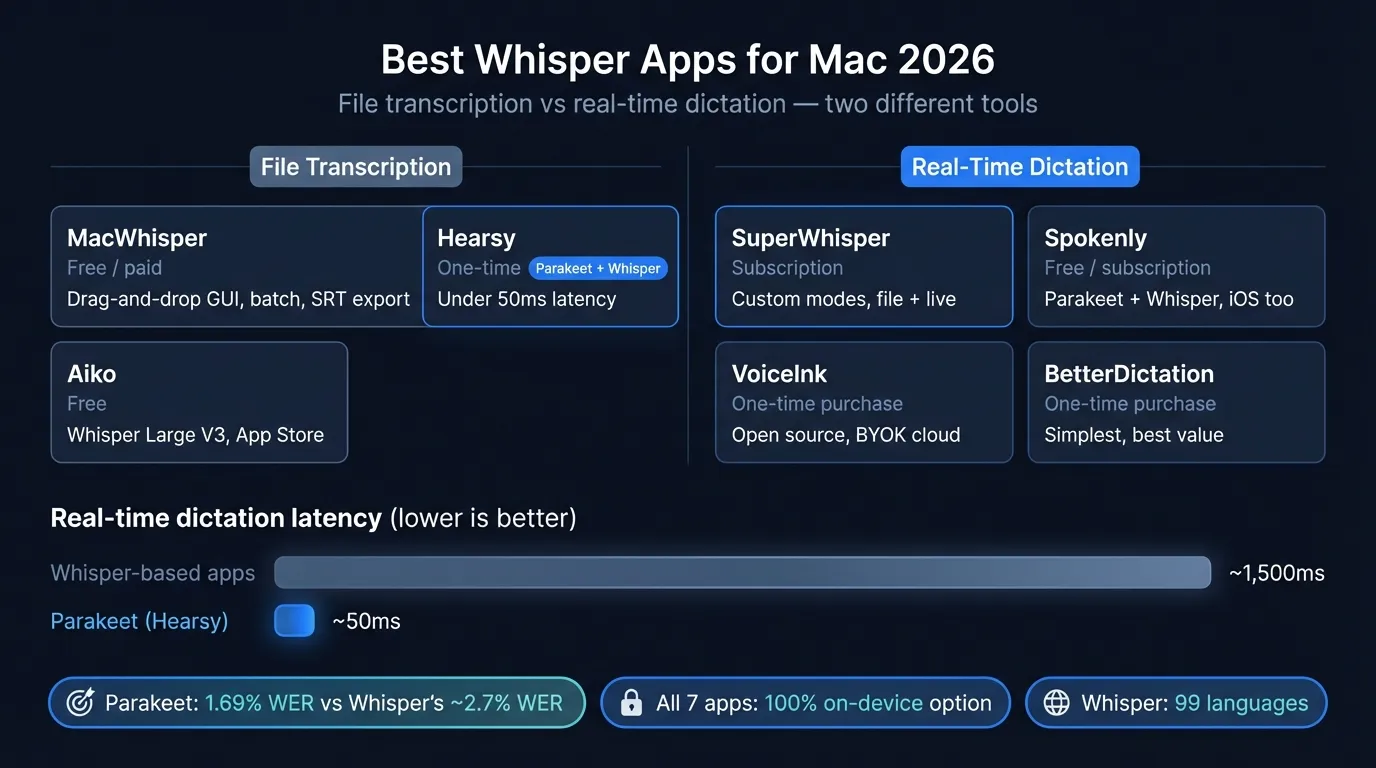The height and width of the screenshot is (768, 1376).
Task: Select the Real-Time Dictation tab
Action: click(x=1019, y=166)
